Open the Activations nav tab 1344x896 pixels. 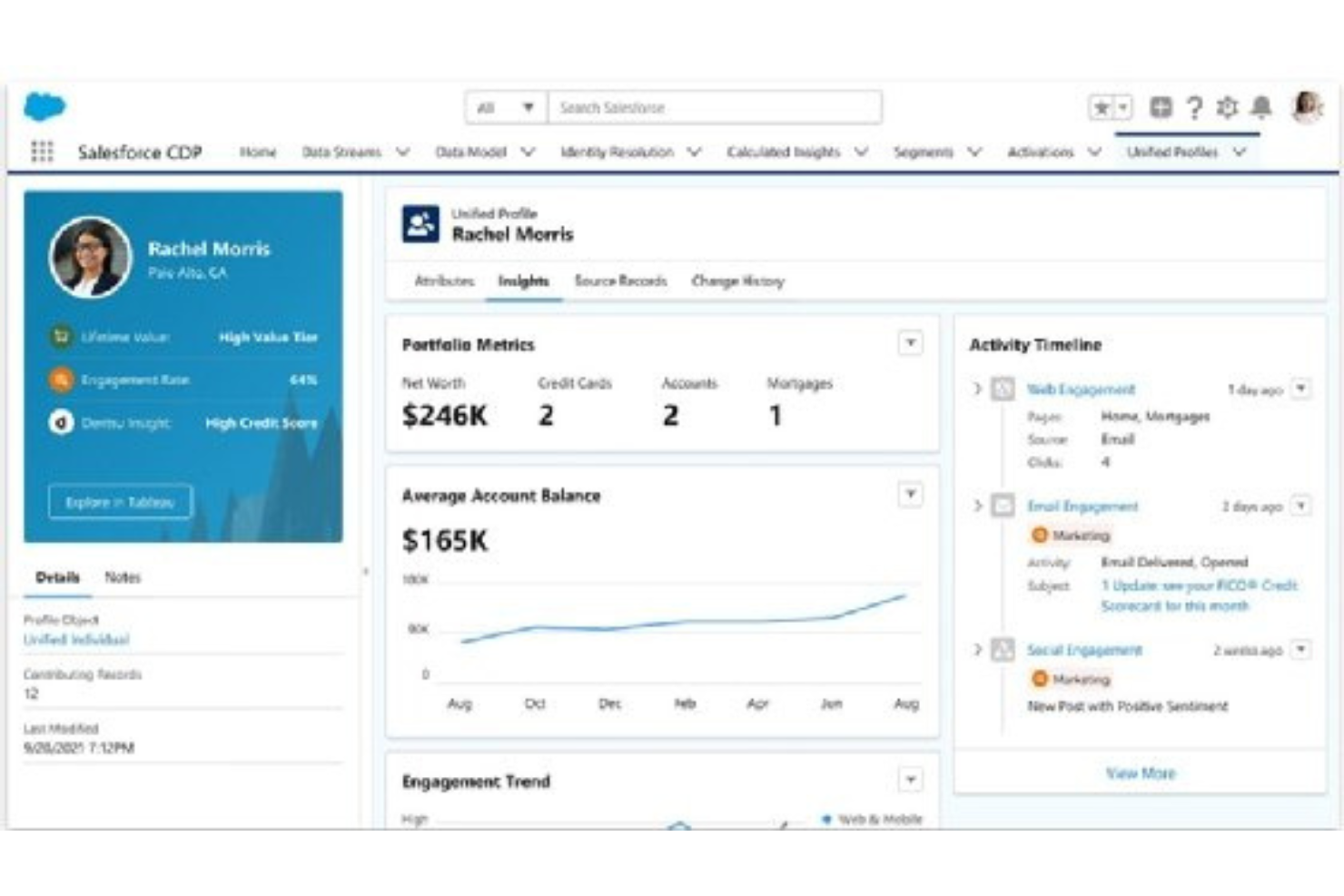click(x=1040, y=153)
